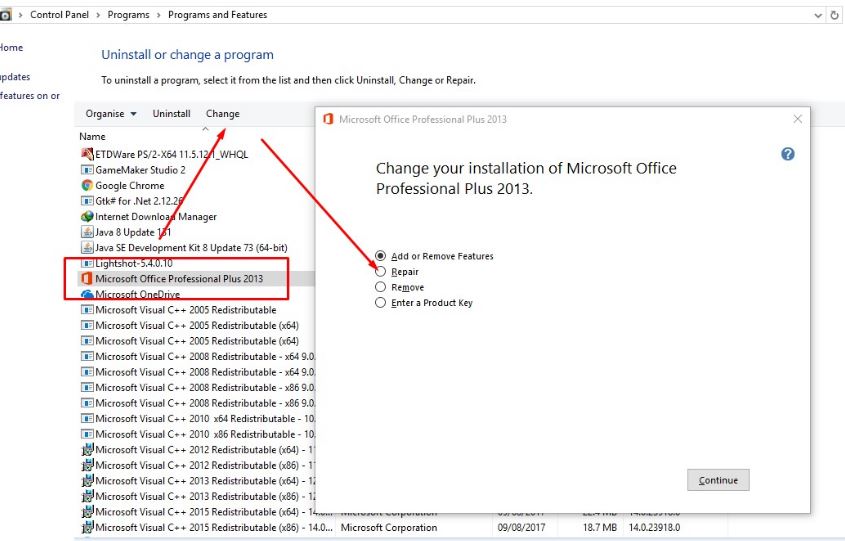Click the GameMaker Studio 2 icon
The height and width of the screenshot is (541, 845).
pos(87,170)
